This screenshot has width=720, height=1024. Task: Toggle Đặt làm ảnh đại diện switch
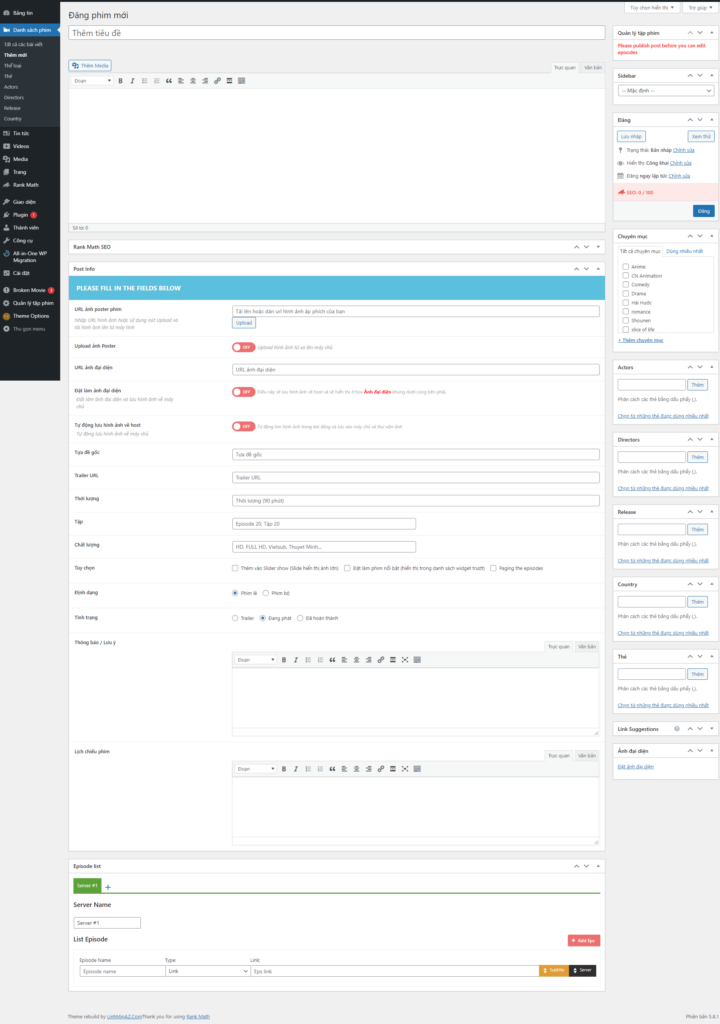[x=243, y=392]
